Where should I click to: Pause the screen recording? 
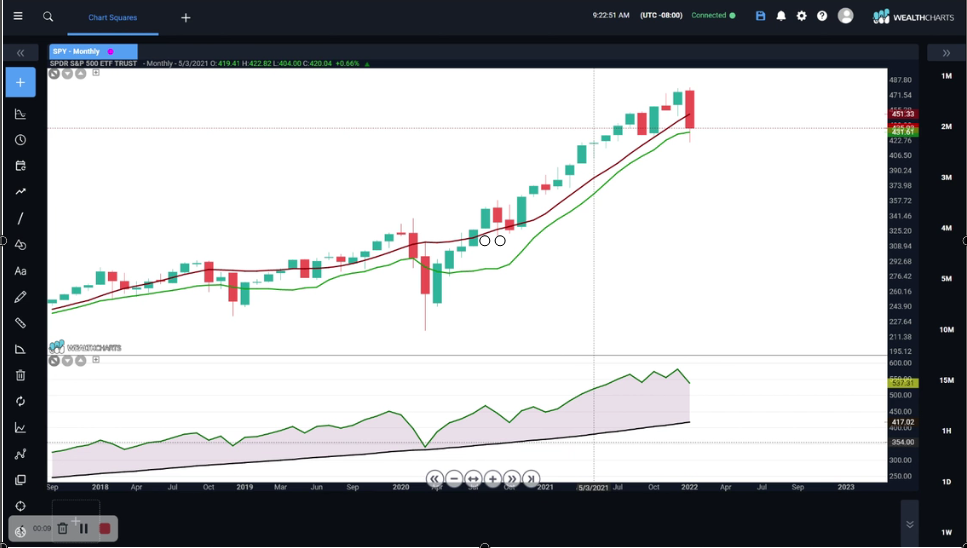(84, 528)
